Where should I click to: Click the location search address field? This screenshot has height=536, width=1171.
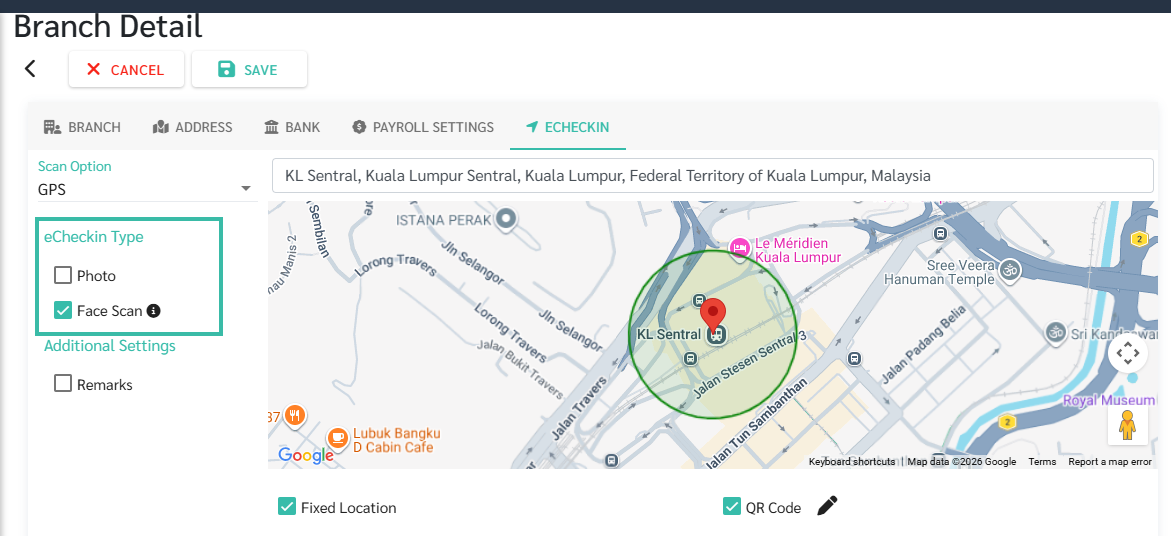(x=712, y=176)
